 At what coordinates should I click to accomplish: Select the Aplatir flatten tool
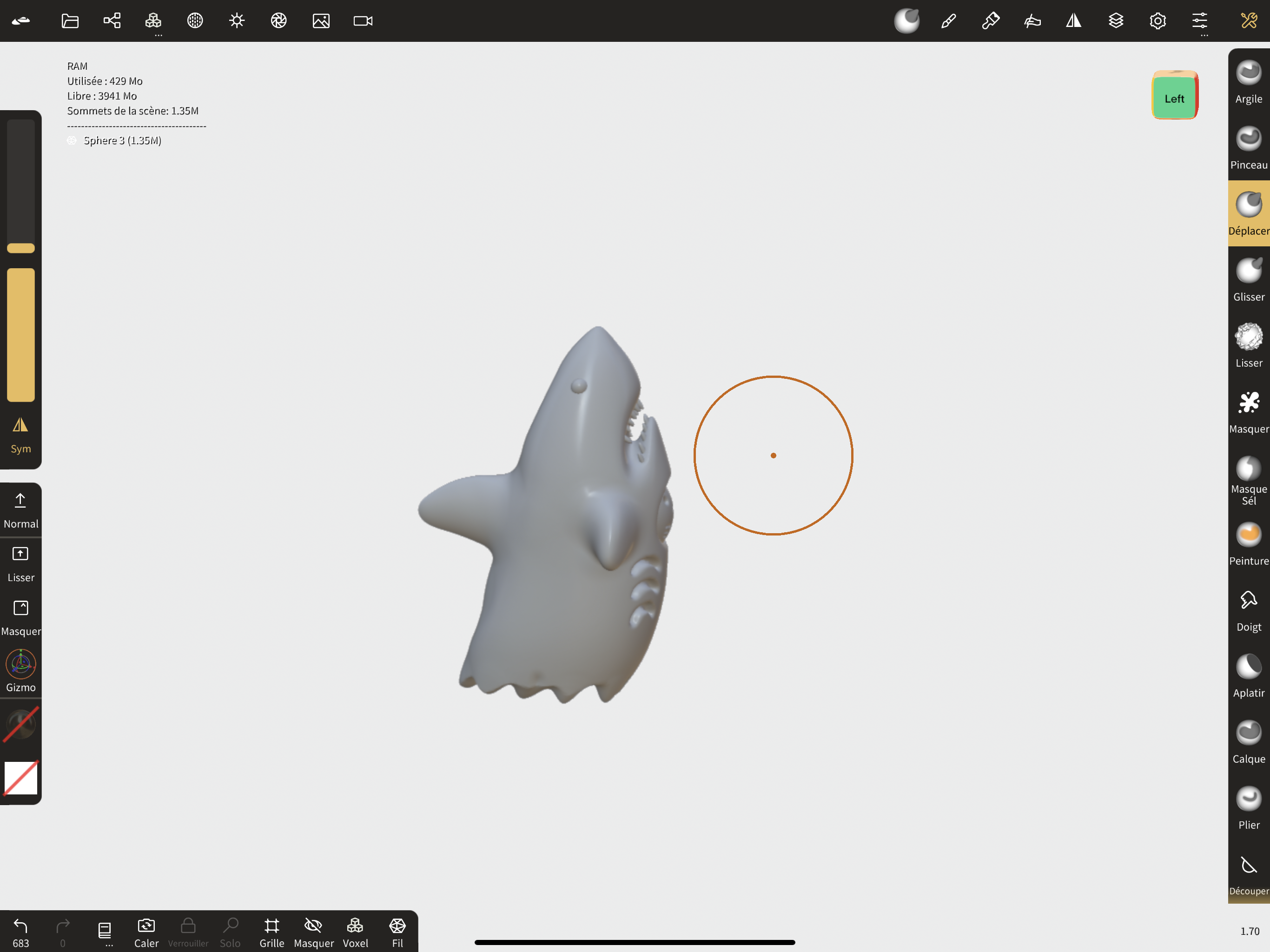click(1249, 676)
